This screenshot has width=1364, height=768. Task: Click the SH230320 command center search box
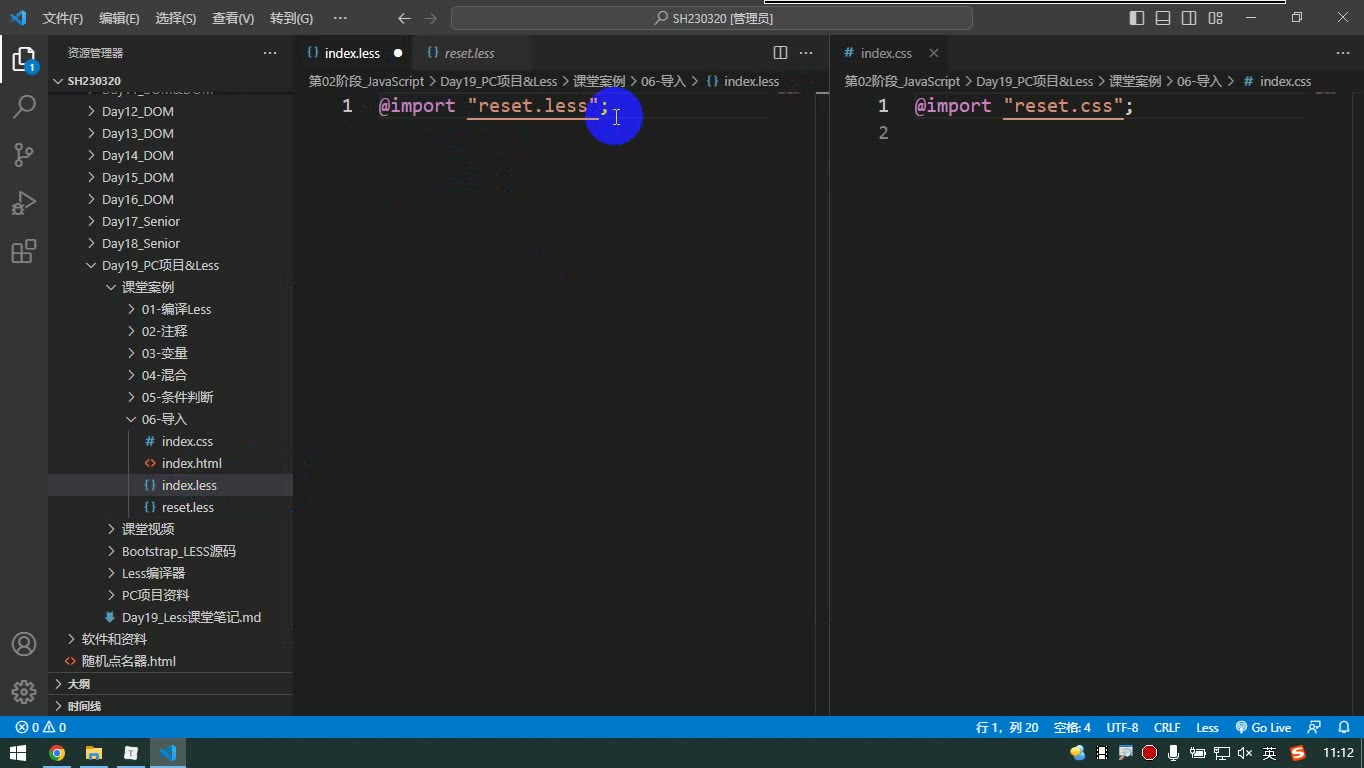click(712, 18)
